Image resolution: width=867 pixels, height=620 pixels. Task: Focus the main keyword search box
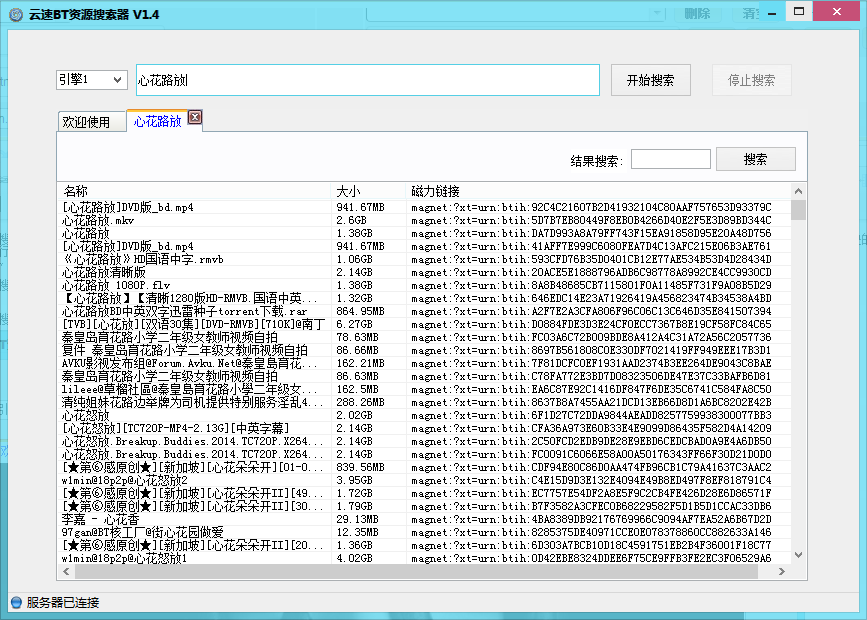pyautogui.click(x=367, y=80)
